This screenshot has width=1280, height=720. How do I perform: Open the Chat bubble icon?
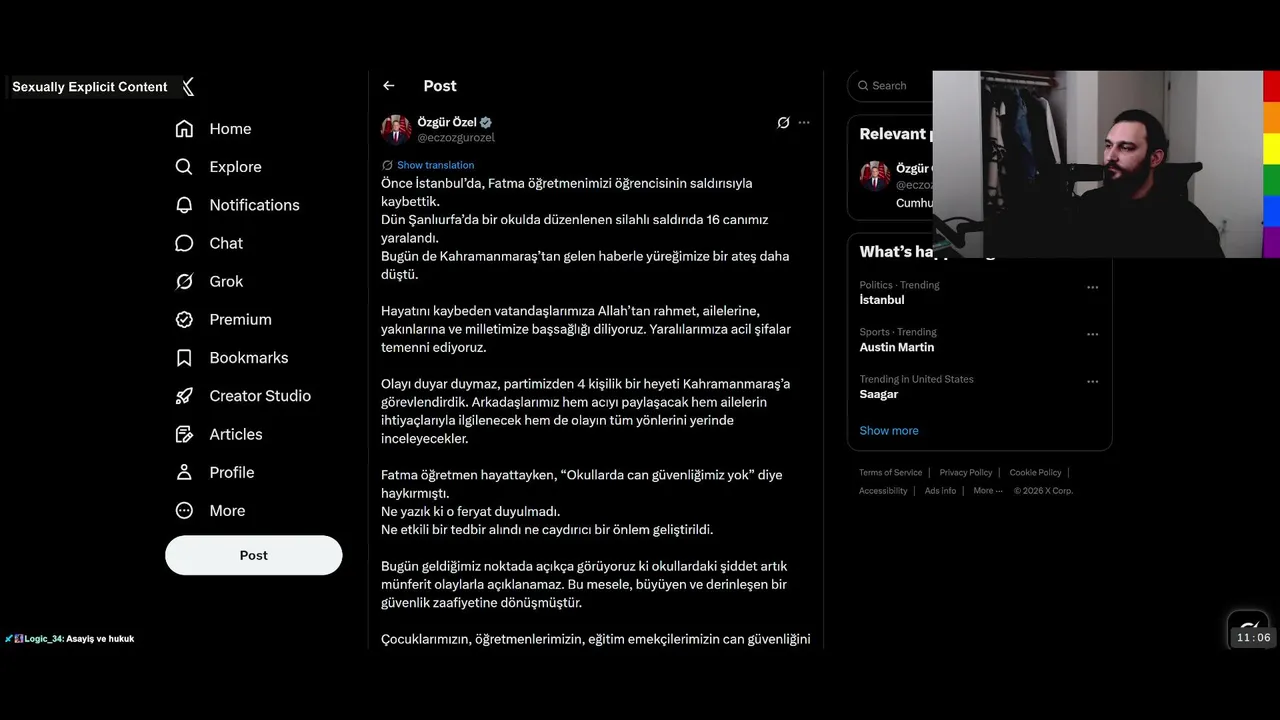(x=184, y=243)
